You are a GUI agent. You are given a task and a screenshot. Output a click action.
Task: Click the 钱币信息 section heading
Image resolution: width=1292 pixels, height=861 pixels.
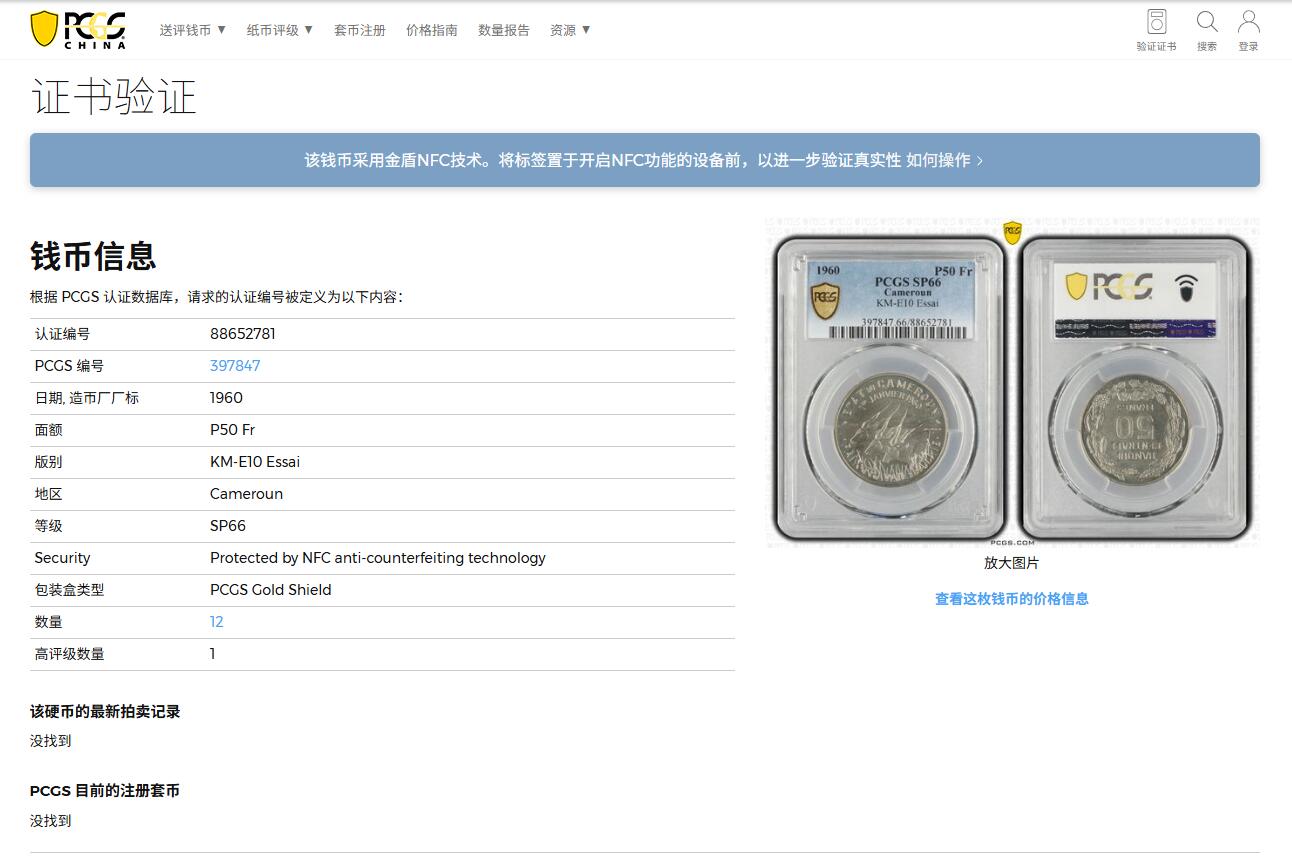tap(93, 256)
